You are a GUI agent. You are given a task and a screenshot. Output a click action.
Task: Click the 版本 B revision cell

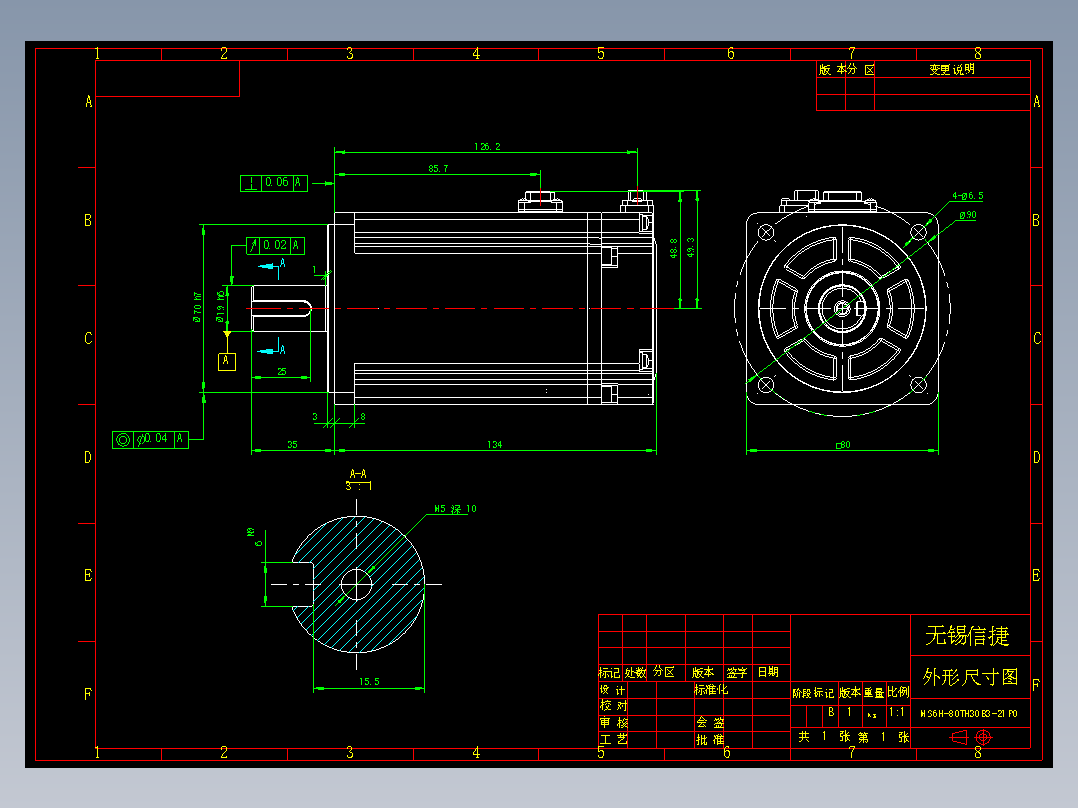click(831, 711)
